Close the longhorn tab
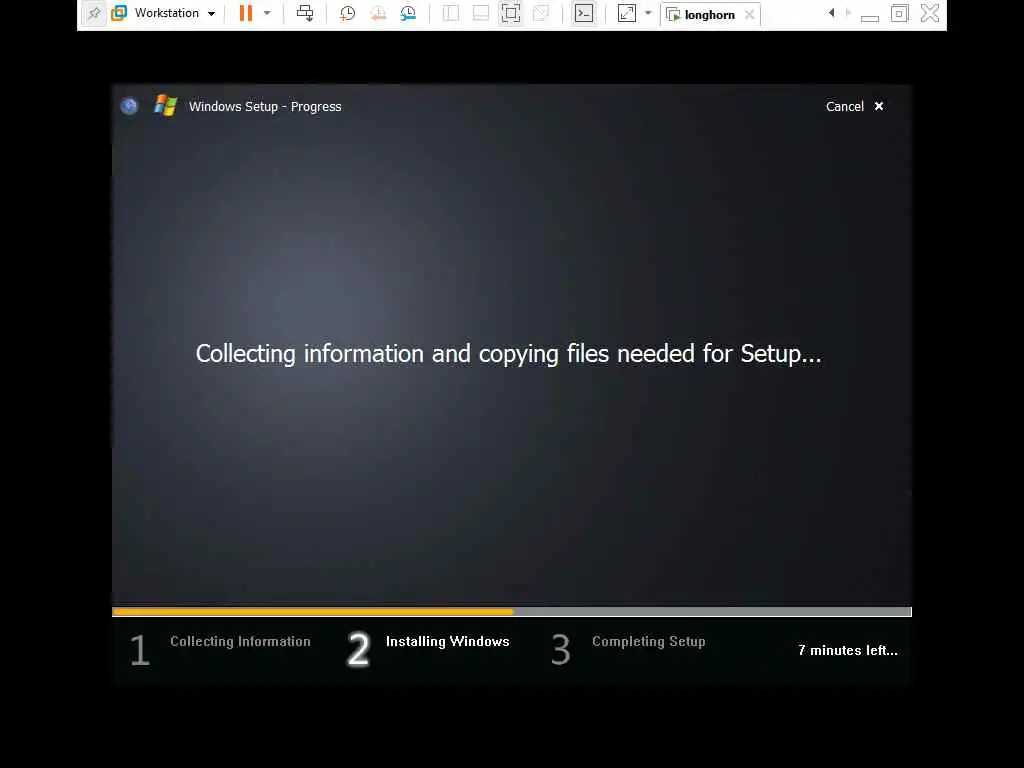1024x768 pixels. (x=750, y=14)
